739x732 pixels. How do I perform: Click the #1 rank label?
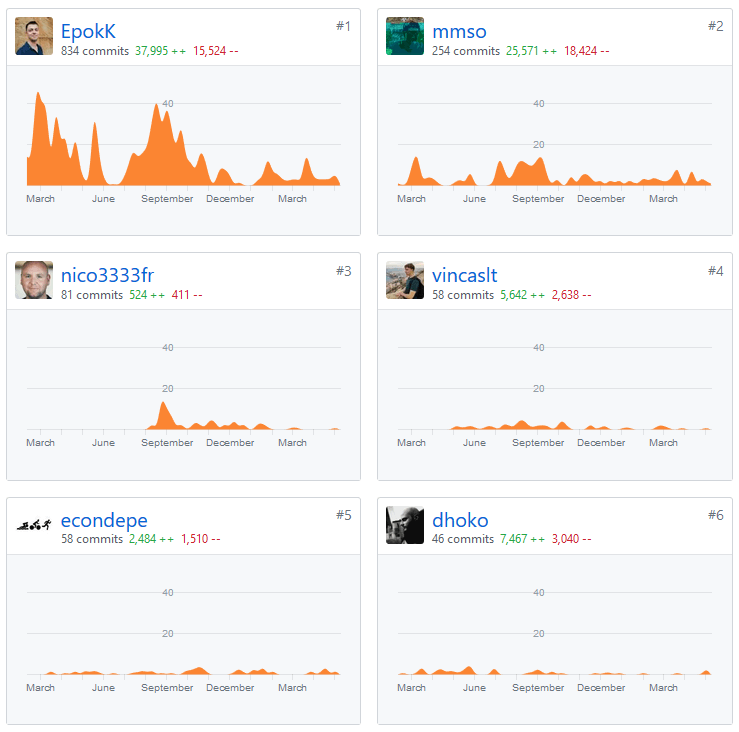pos(343,26)
